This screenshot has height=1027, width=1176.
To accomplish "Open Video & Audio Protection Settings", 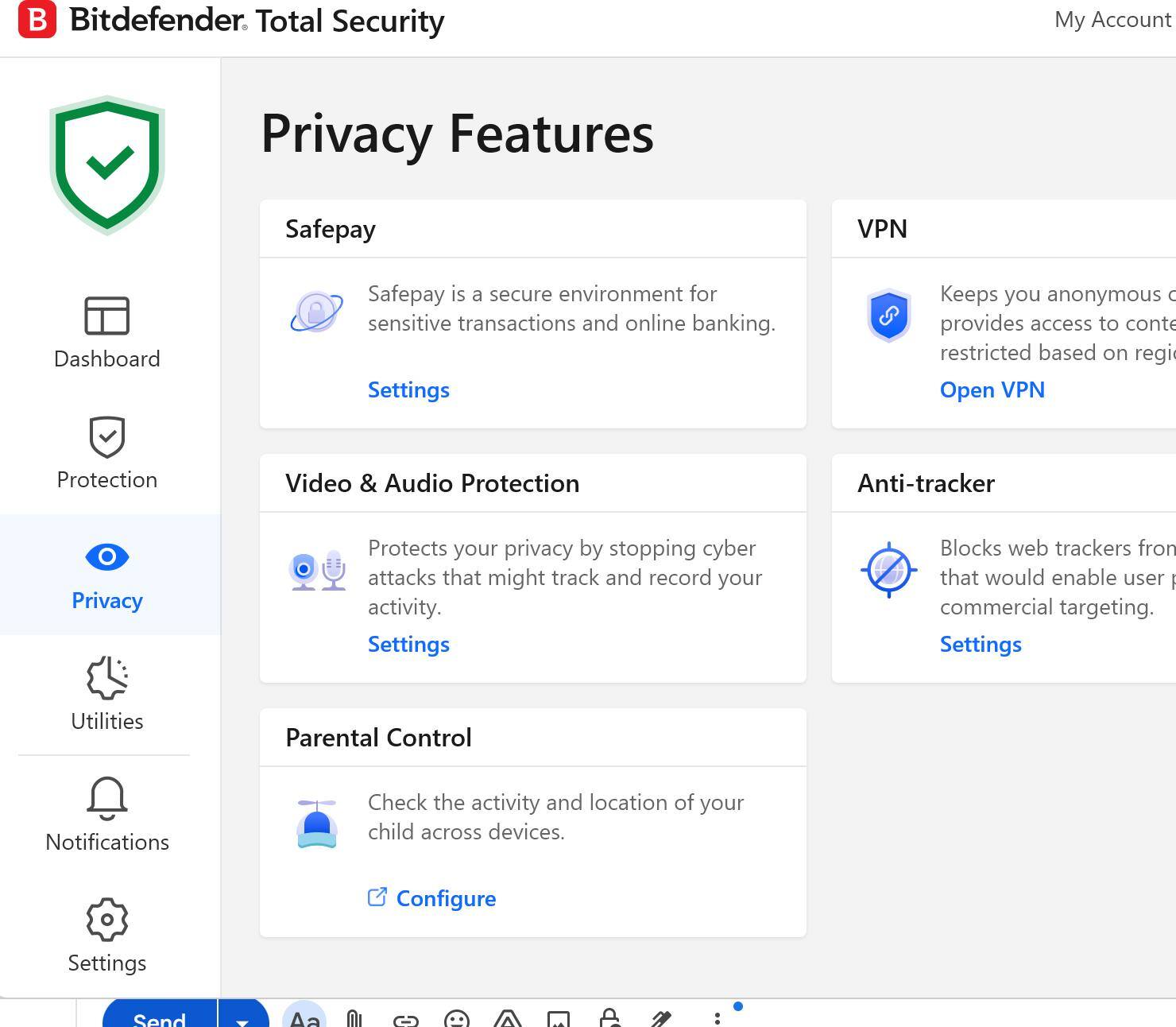I will pyautogui.click(x=408, y=645).
